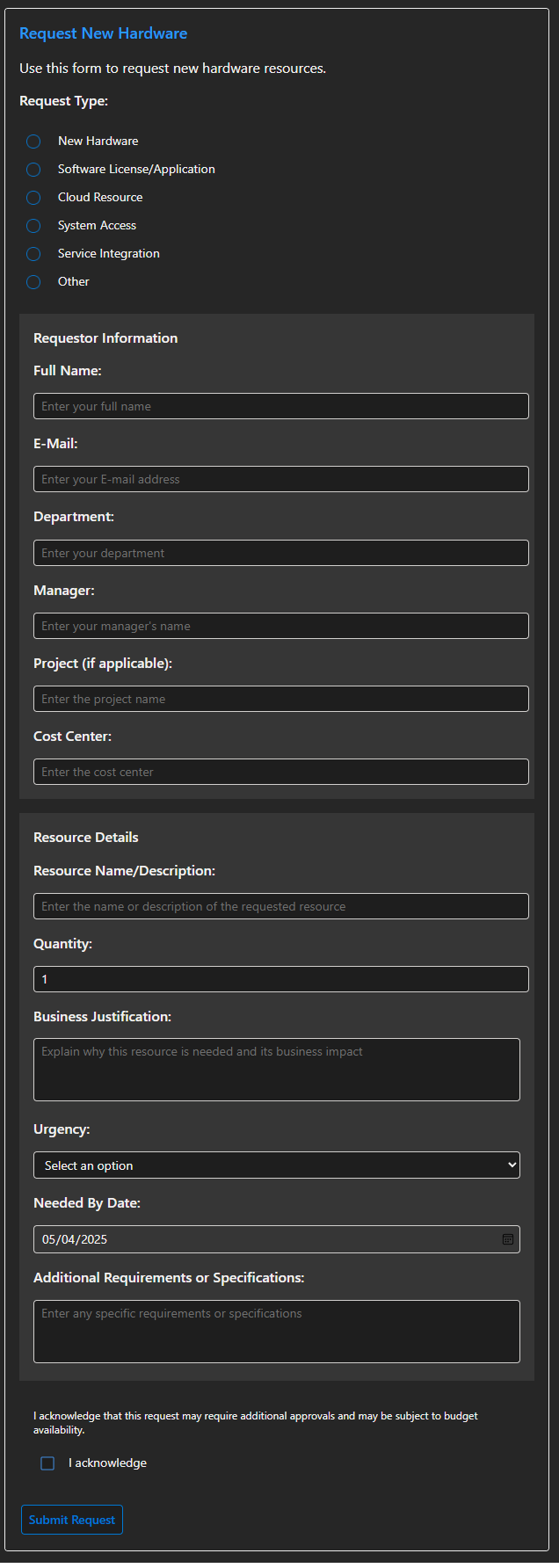Image resolution: width=559 pixels, height=1568 pixels.
Task: Click into the E-Mail address field
Action: point(281,479)
